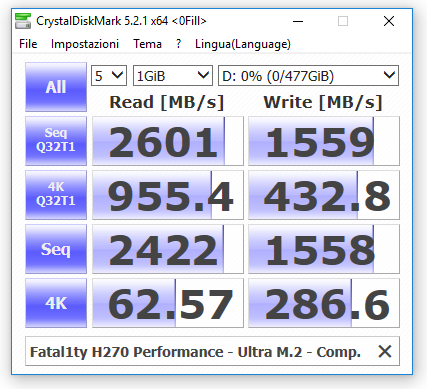Start the 4K benchmark
Image resolution: width=427 pixels, height=389 pixels.
point(56,303)
